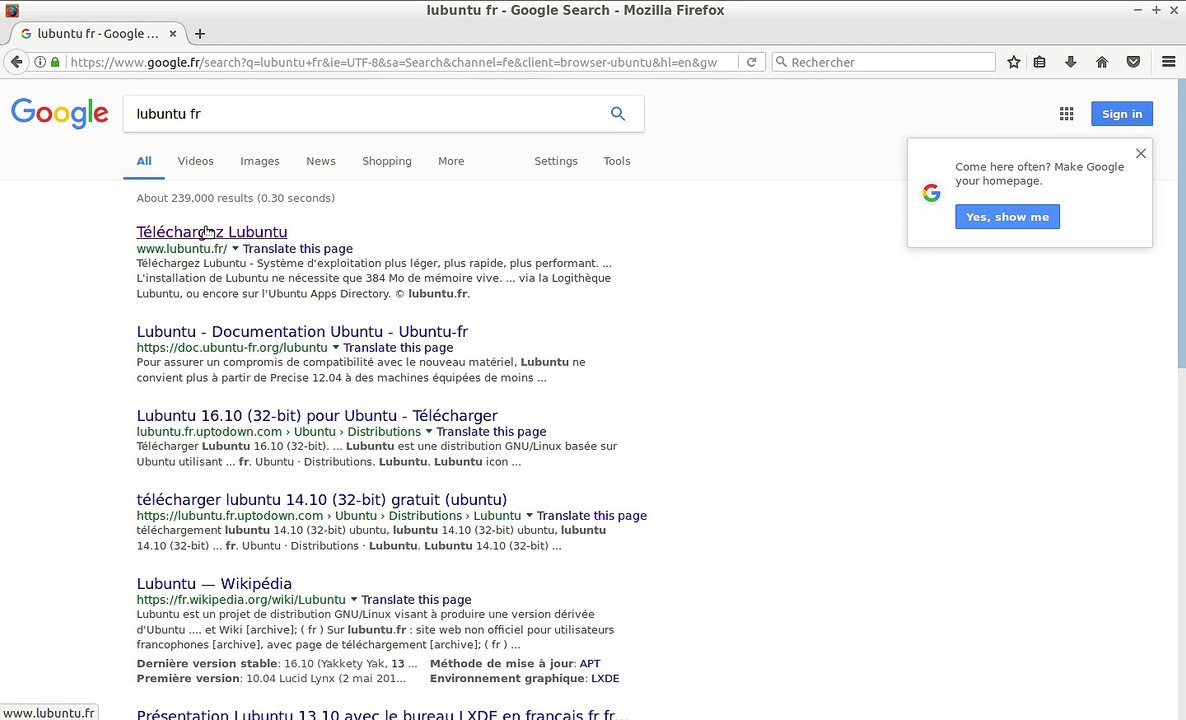The image size is (1186, 720).
Task: Translate this page for Lubuntu 16.10 result
Action: pyautogui.click(x=491, y=431)
